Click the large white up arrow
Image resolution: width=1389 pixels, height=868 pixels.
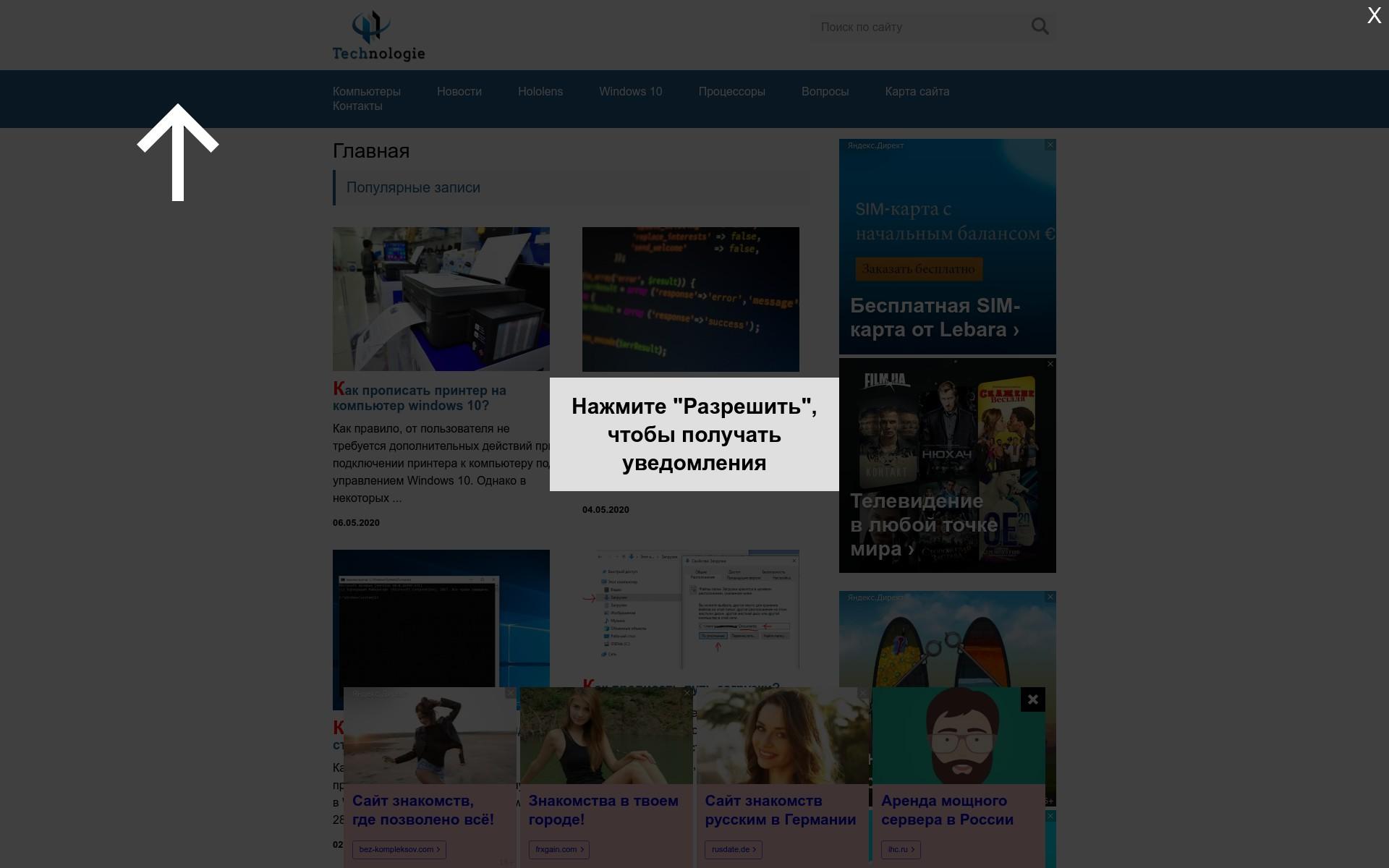tap(178, 153)
